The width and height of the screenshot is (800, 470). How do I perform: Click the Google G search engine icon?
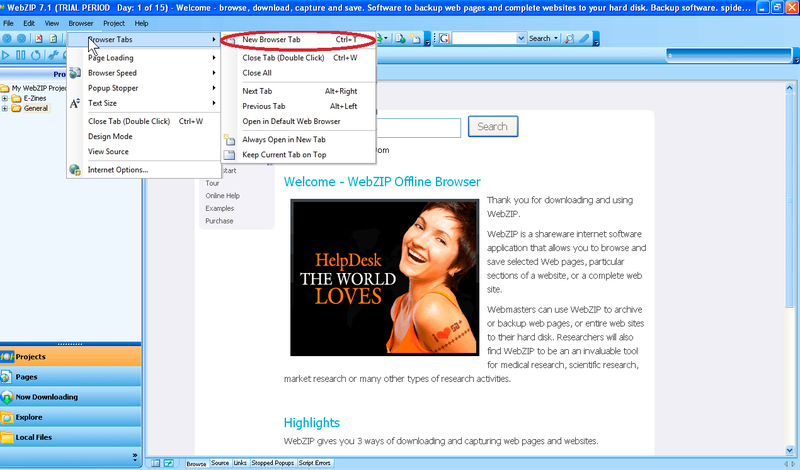[444, 38]
